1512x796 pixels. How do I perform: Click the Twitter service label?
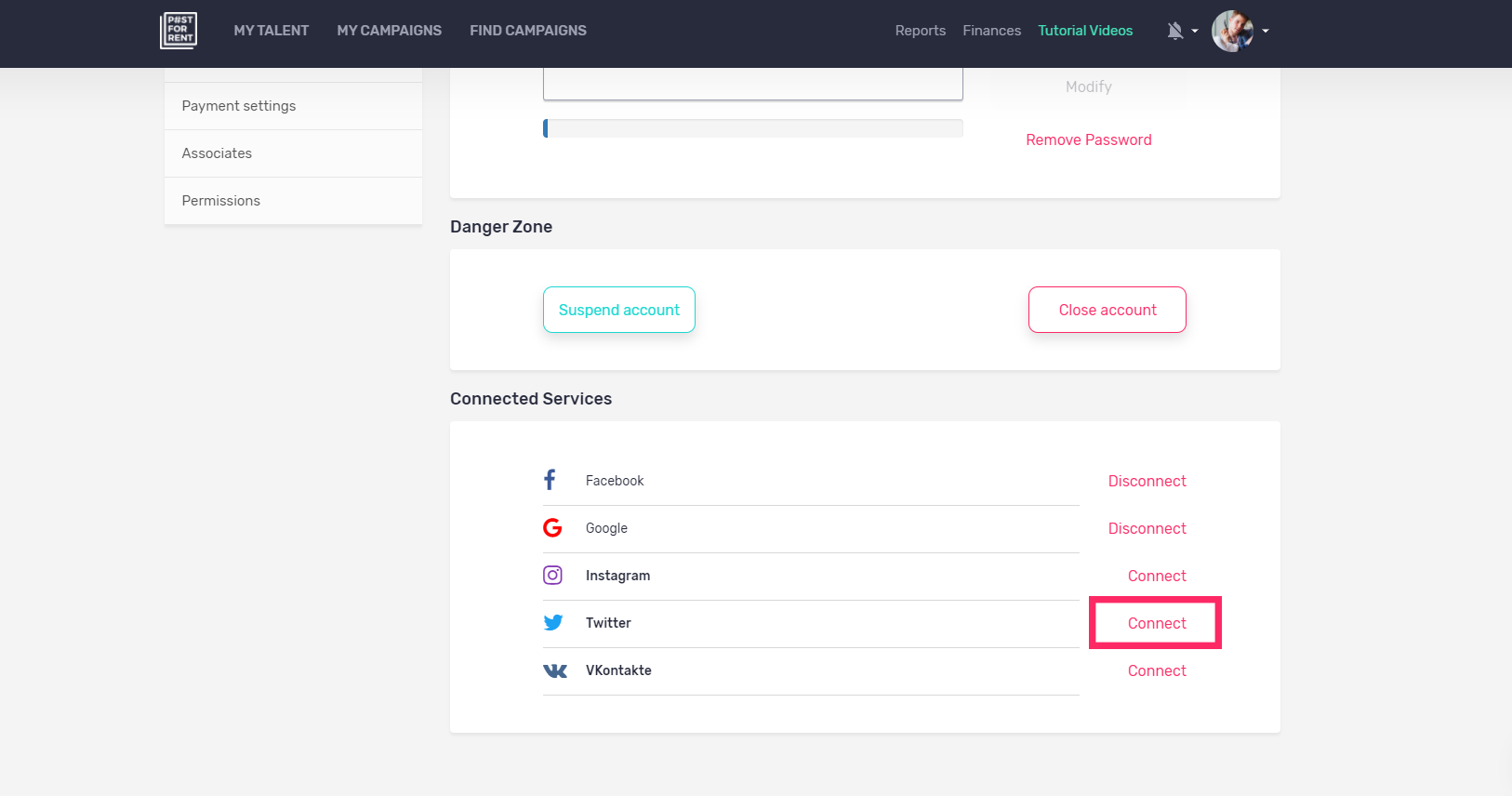click(x=608, y=623)
